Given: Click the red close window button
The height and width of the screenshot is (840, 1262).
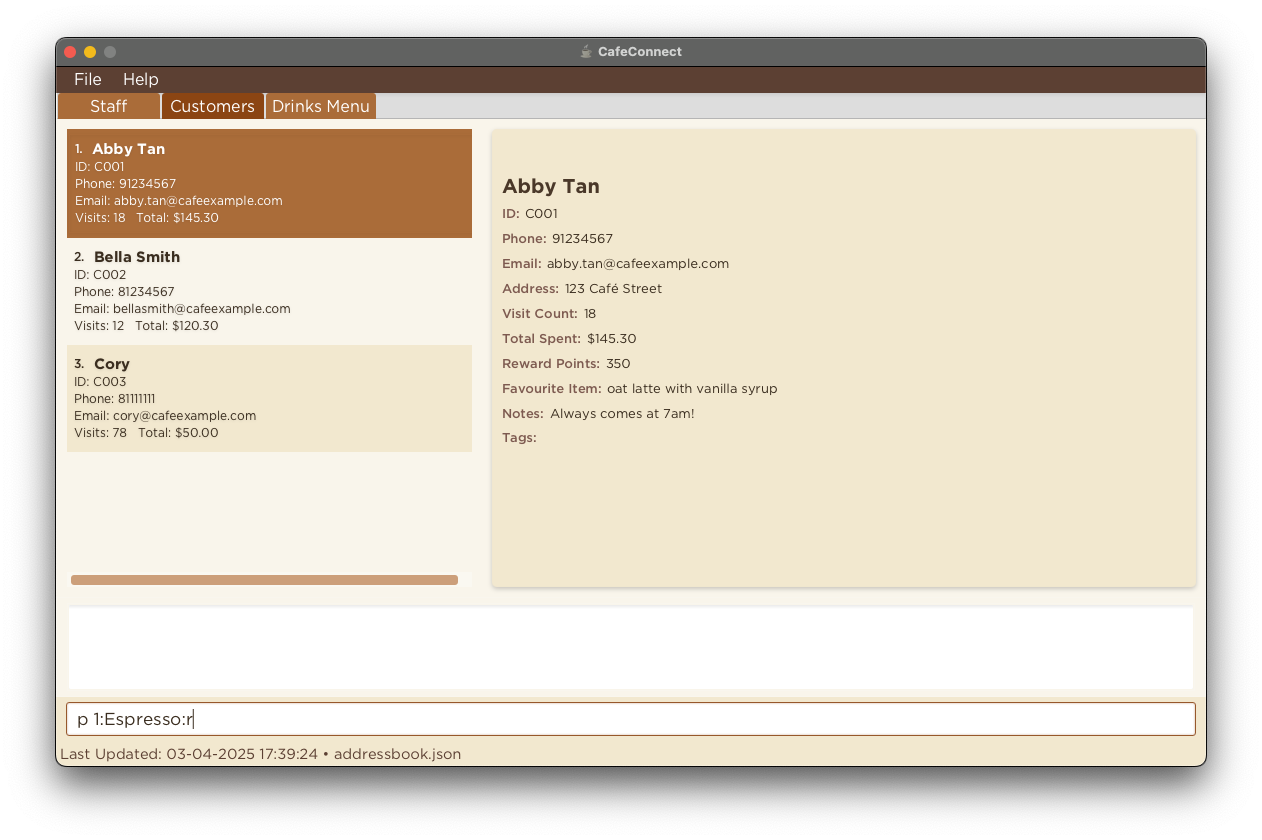Looking at the screenshot, I should pyautogui.click(x=70, y=52).
